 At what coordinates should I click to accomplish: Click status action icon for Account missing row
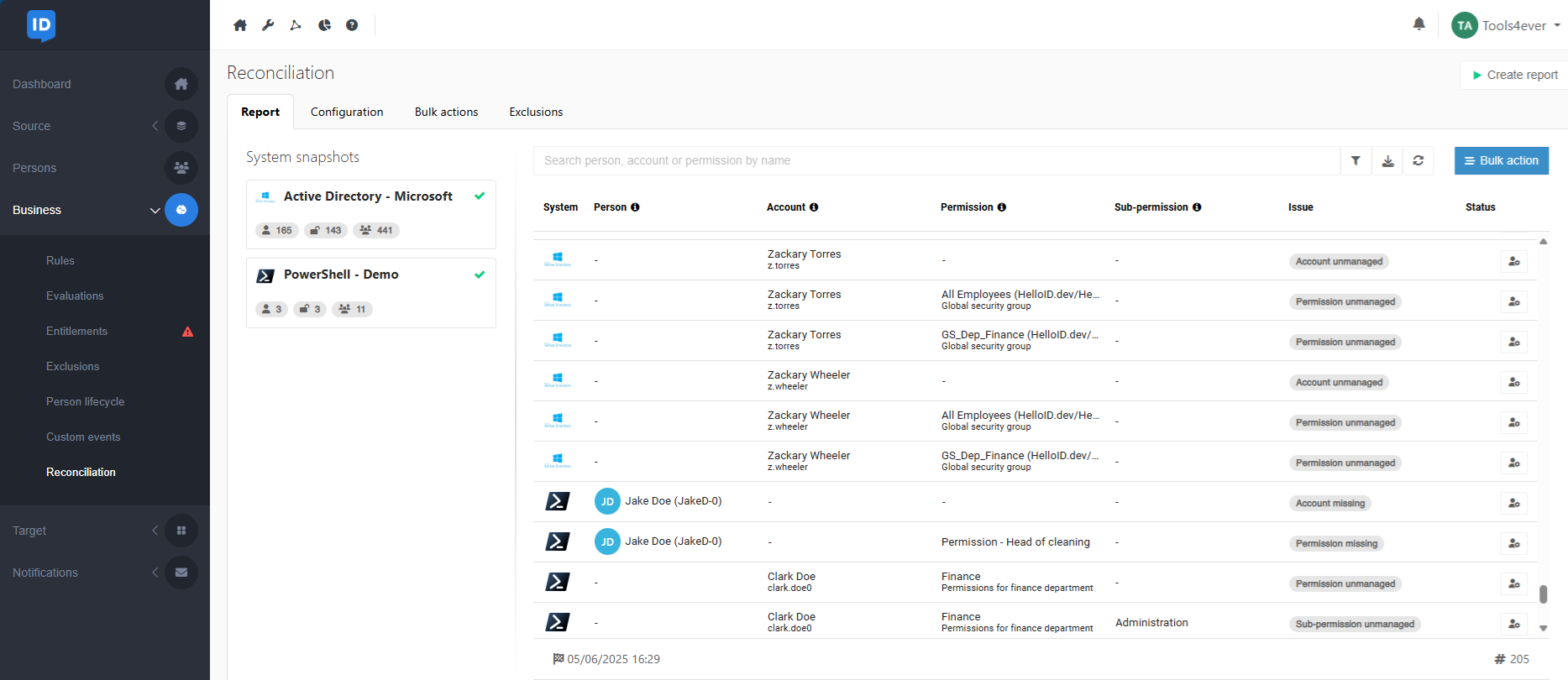pyautogui.click(x=1513, y=503)
